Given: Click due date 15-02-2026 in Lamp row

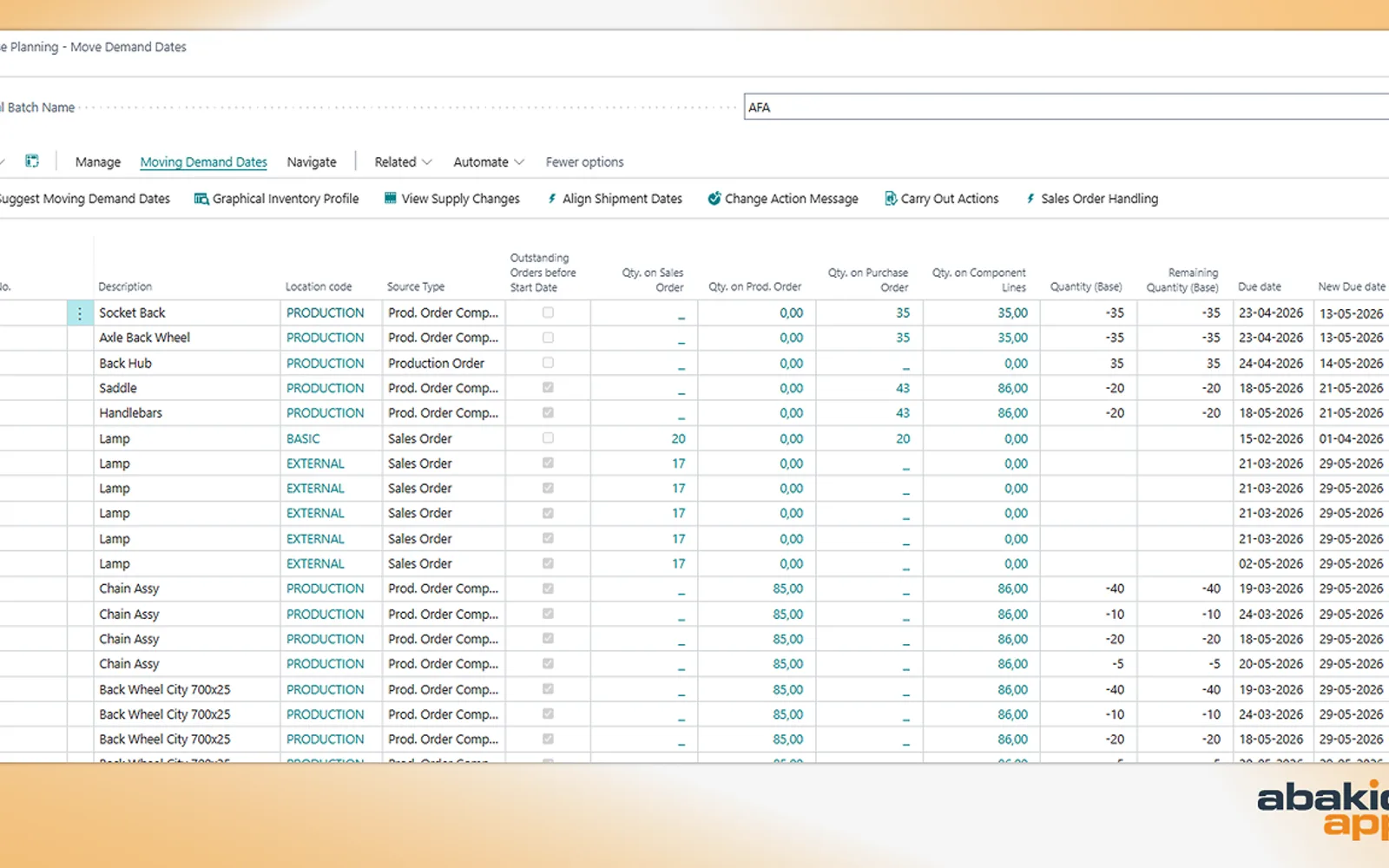Looking at the screenshot, I should (1271, 439).
